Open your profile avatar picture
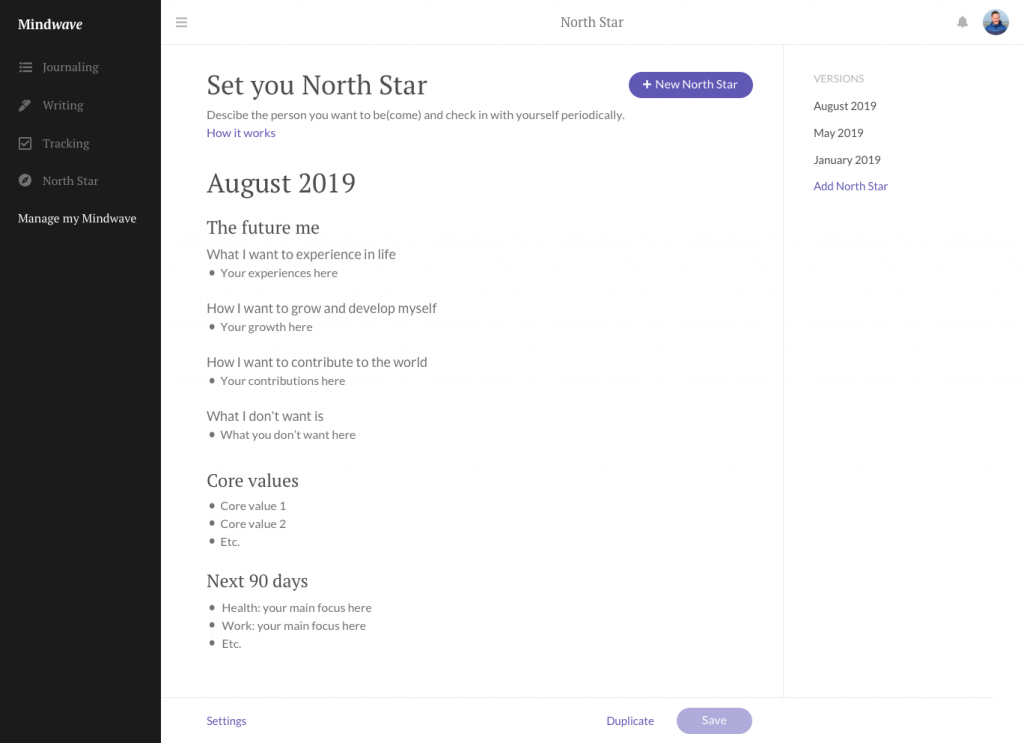This screenshot has height=743, width=1024. pyautogui.click(x=995, y=21)
